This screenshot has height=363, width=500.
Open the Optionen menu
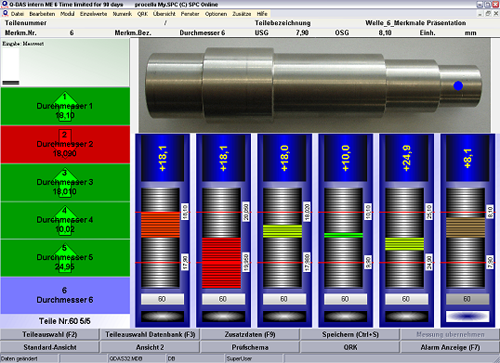(x=216, y=14)
